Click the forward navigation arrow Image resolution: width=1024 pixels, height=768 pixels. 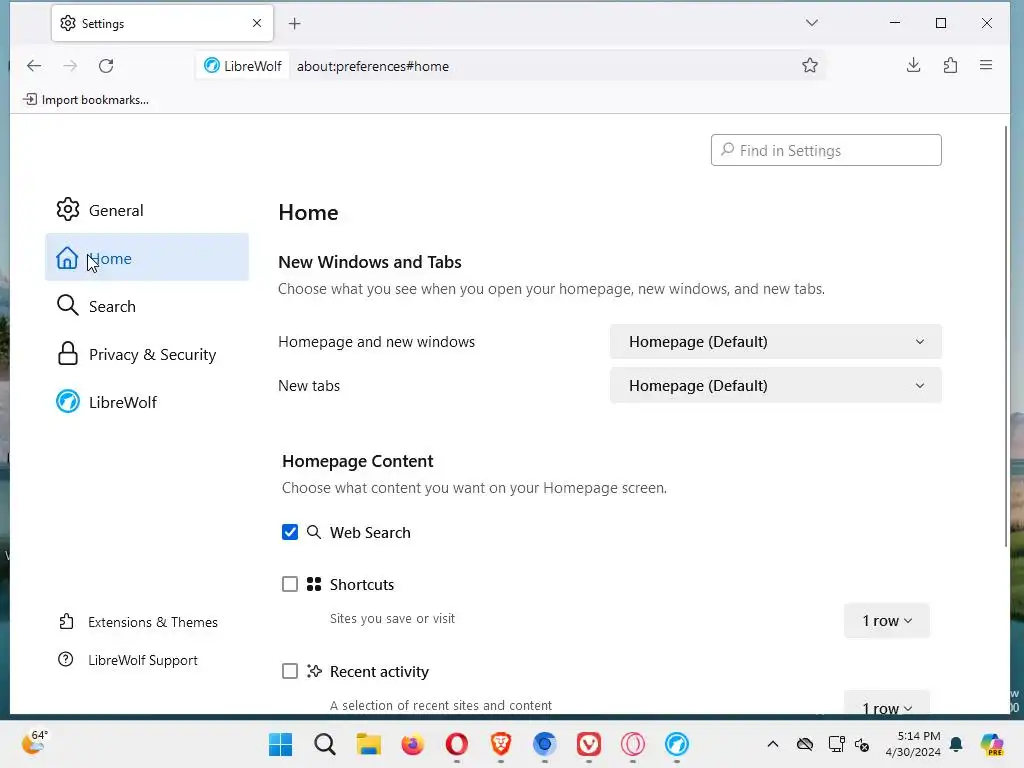(70, 65)
